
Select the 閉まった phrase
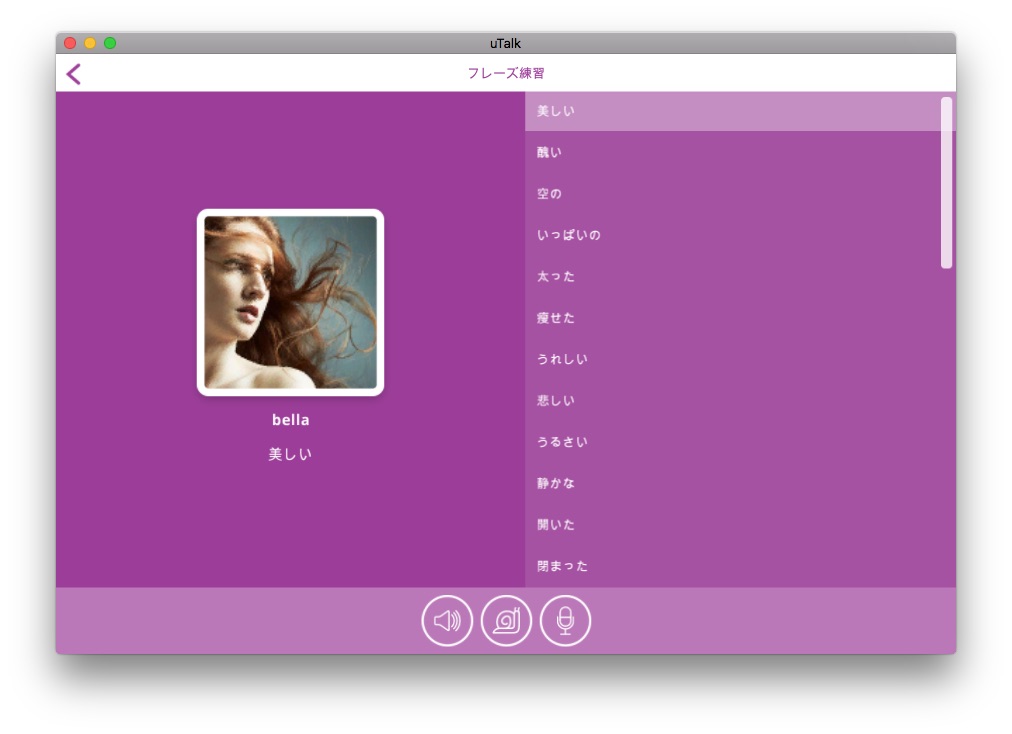[x=562, y=566]
